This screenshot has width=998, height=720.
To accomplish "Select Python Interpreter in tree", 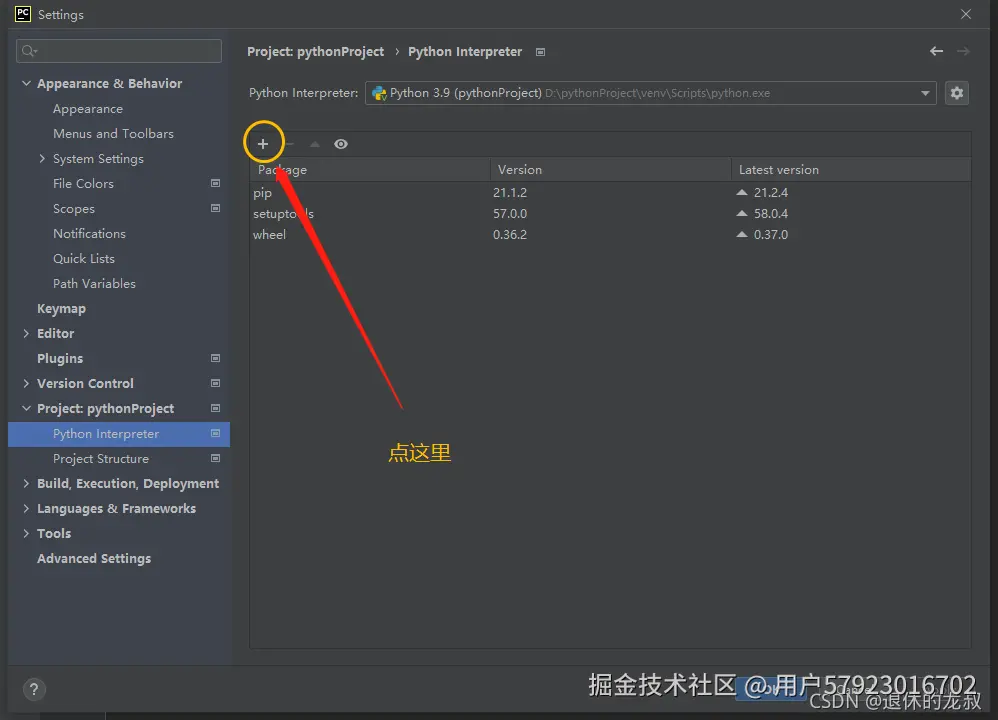I will coord(119,434).
